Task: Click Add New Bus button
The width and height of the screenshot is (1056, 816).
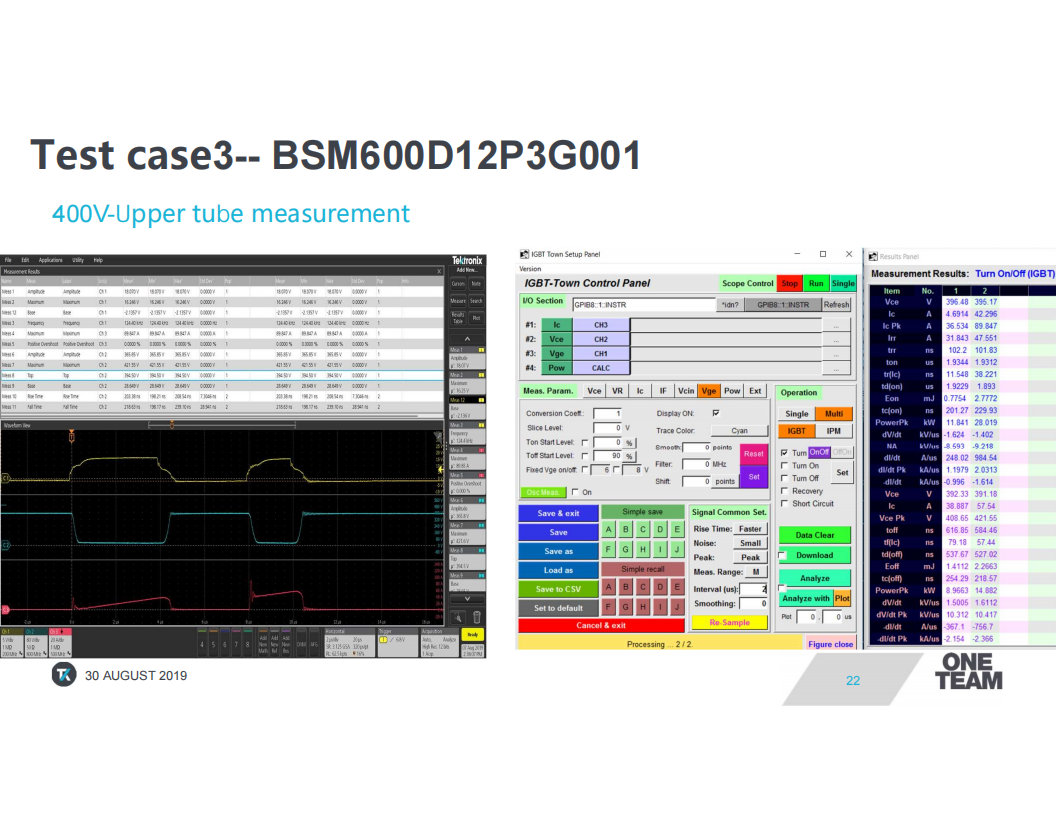Action: [286, 644]
